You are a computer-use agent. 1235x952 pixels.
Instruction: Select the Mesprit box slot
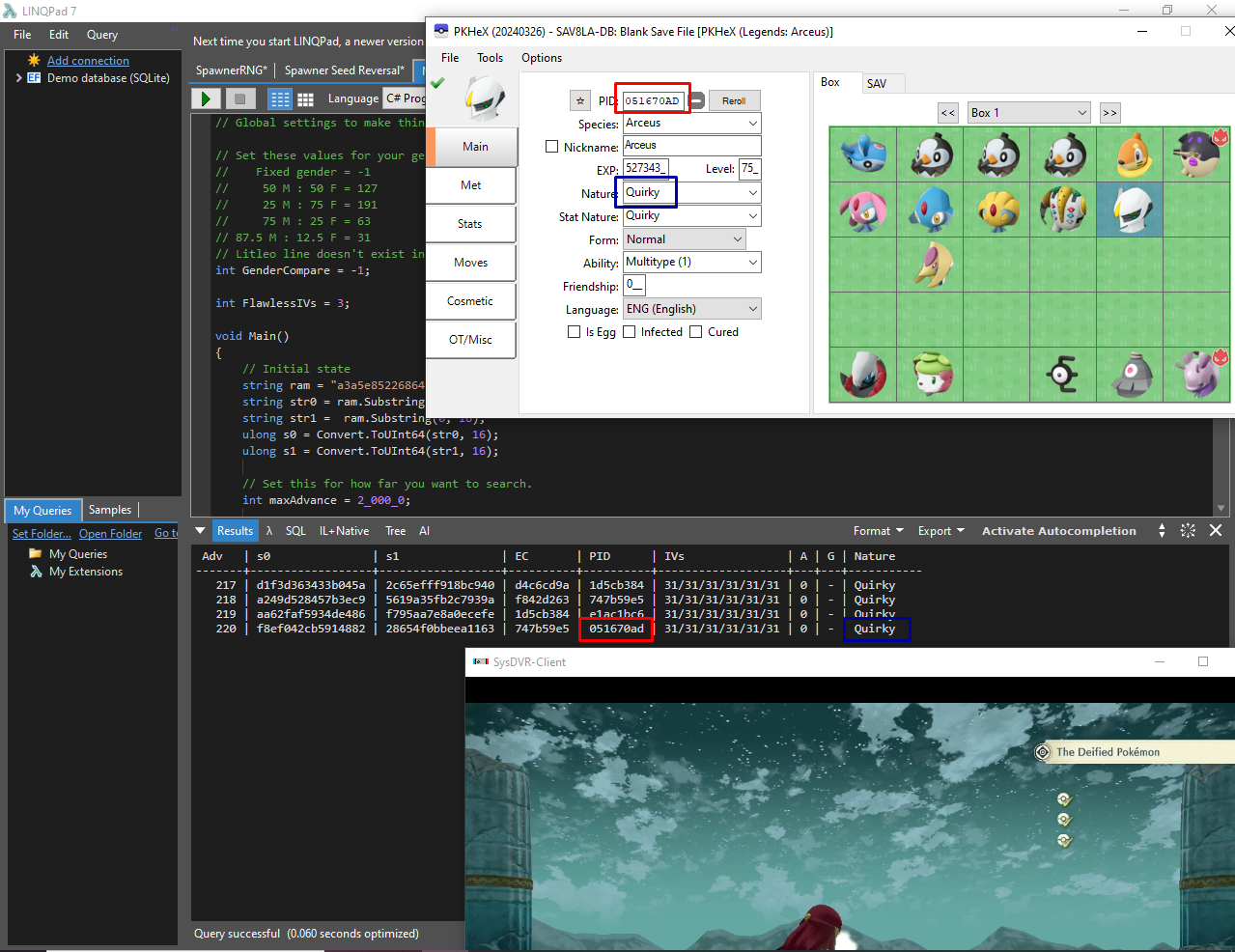tap(863, 210)
